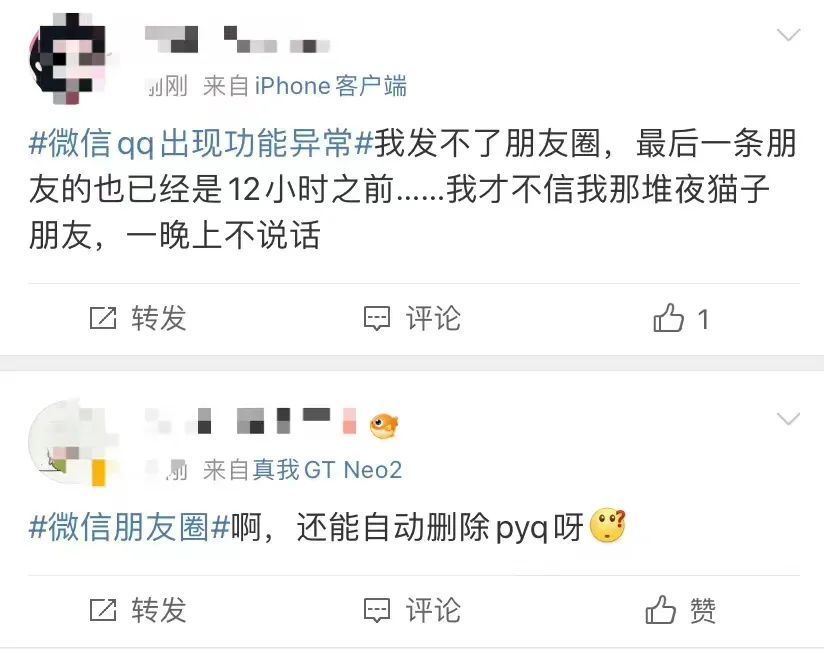Image resolution: width=824 pixels, height=649 pixels.
Task: Tap the comment bubble icon on second post
Action: (x=377, y=610)
